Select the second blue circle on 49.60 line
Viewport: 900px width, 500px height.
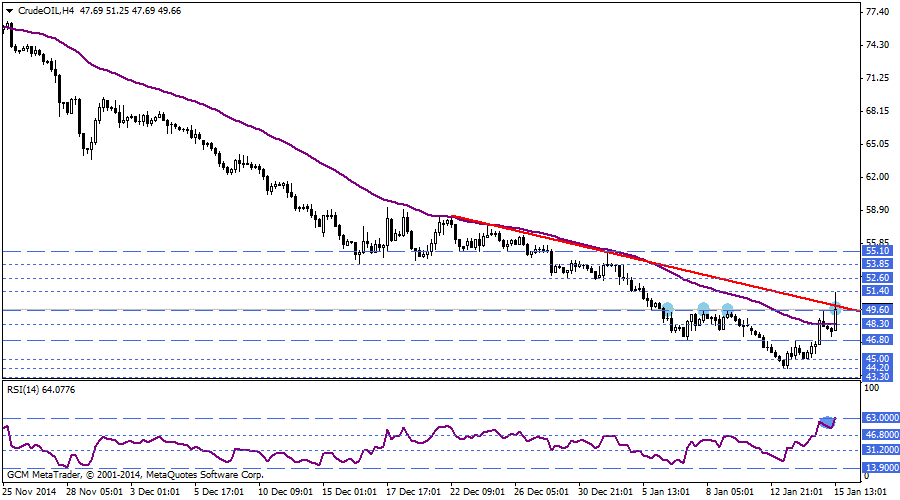click(x=703, y=309)
